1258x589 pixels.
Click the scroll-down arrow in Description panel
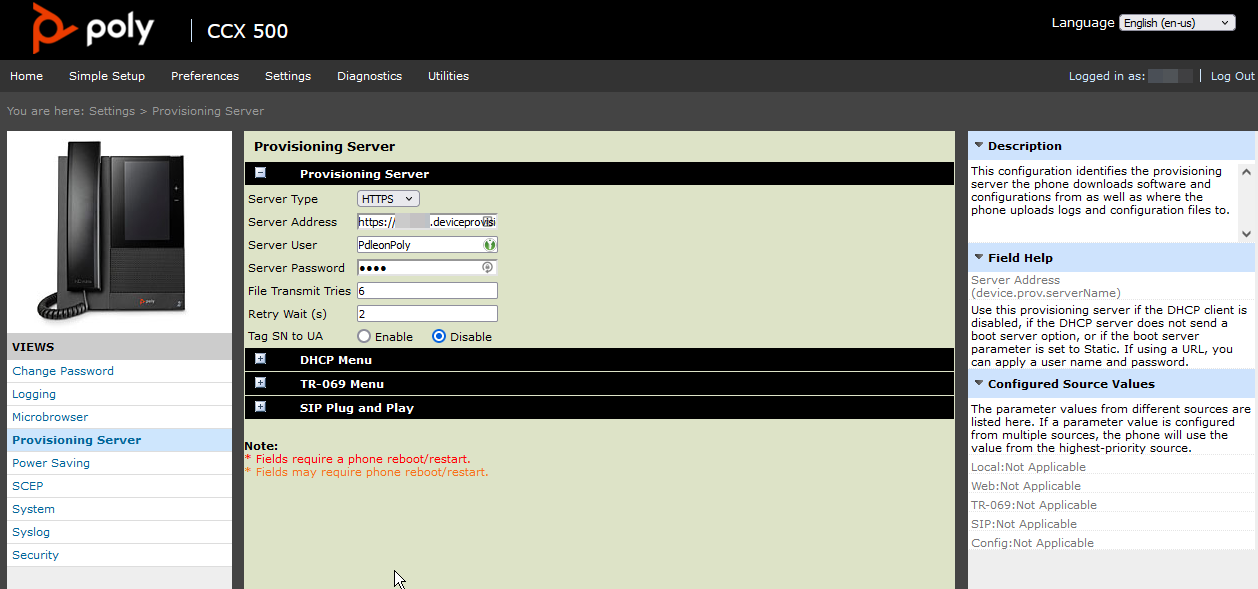(x=1247, y=232)
